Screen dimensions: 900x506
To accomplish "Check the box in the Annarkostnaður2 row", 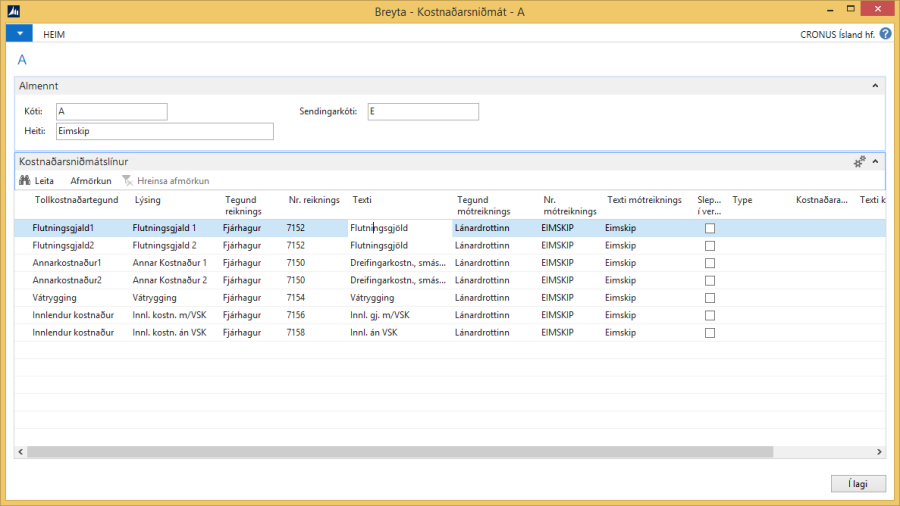I will coord(710,280).
